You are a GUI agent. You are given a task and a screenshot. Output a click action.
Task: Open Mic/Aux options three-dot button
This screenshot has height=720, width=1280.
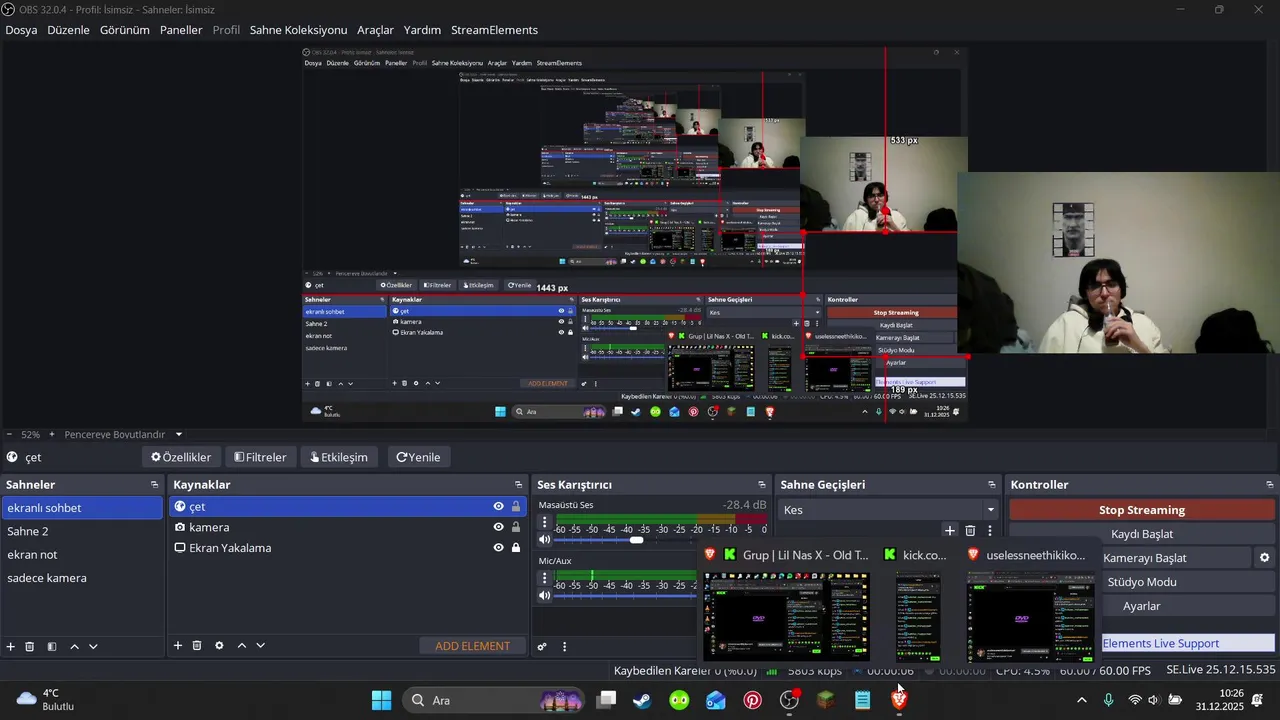545,578
